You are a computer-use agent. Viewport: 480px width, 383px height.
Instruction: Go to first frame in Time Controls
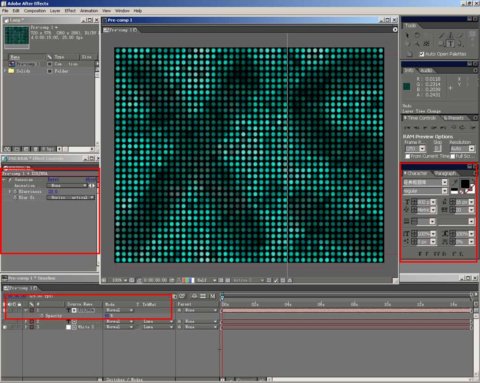(x=407, y=128)
